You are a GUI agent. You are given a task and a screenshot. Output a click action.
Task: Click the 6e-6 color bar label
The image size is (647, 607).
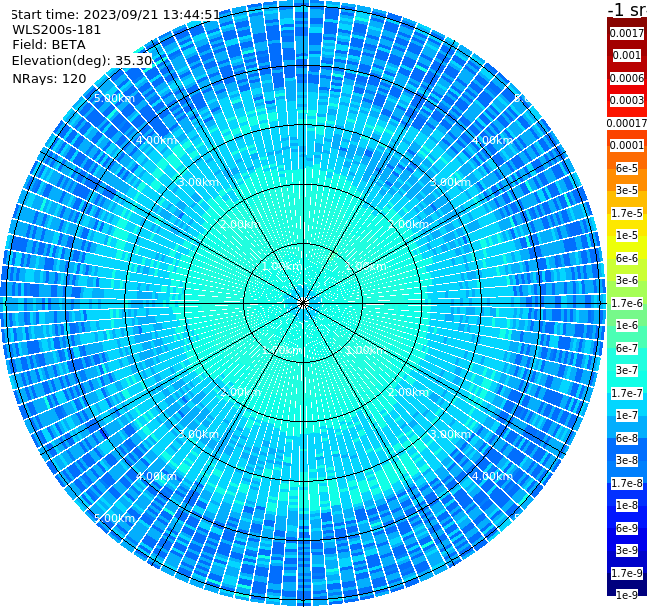tap(627, 258)
